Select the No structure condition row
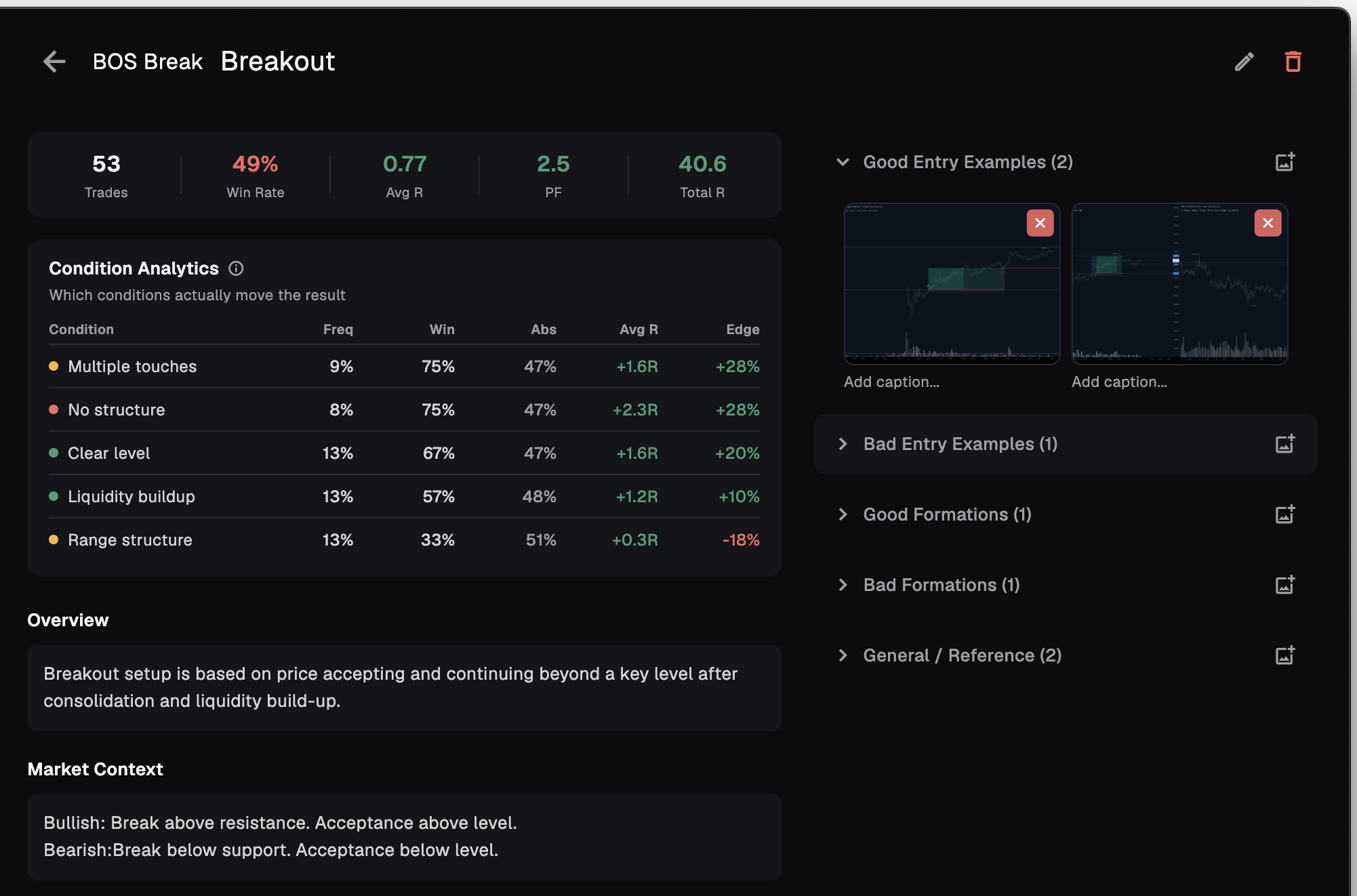1357x896 pixels. point(405,410)
